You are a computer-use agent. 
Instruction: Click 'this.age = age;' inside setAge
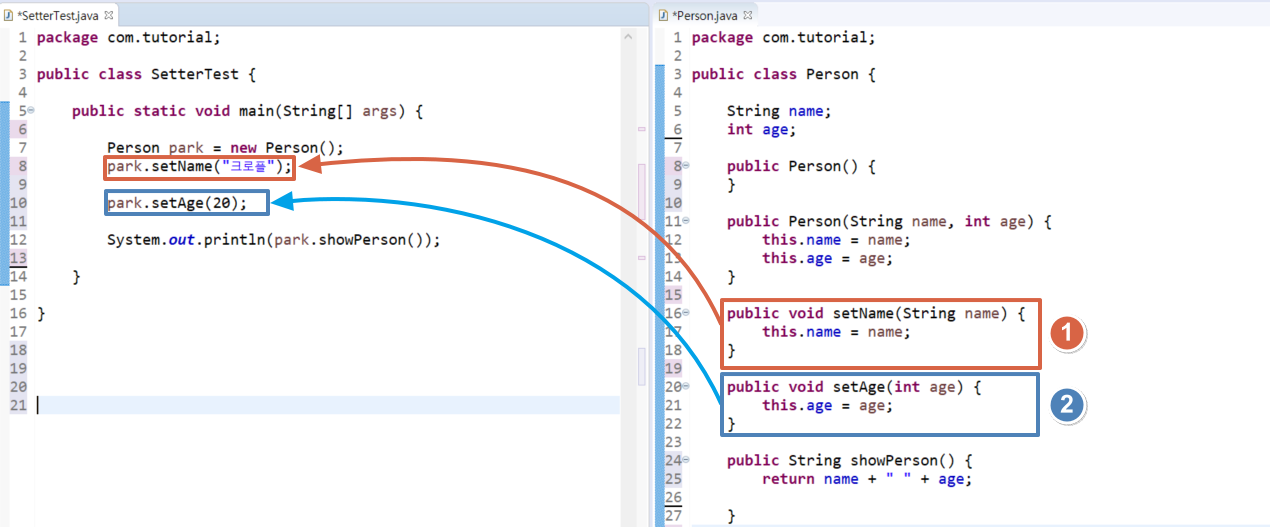(827, 405)
